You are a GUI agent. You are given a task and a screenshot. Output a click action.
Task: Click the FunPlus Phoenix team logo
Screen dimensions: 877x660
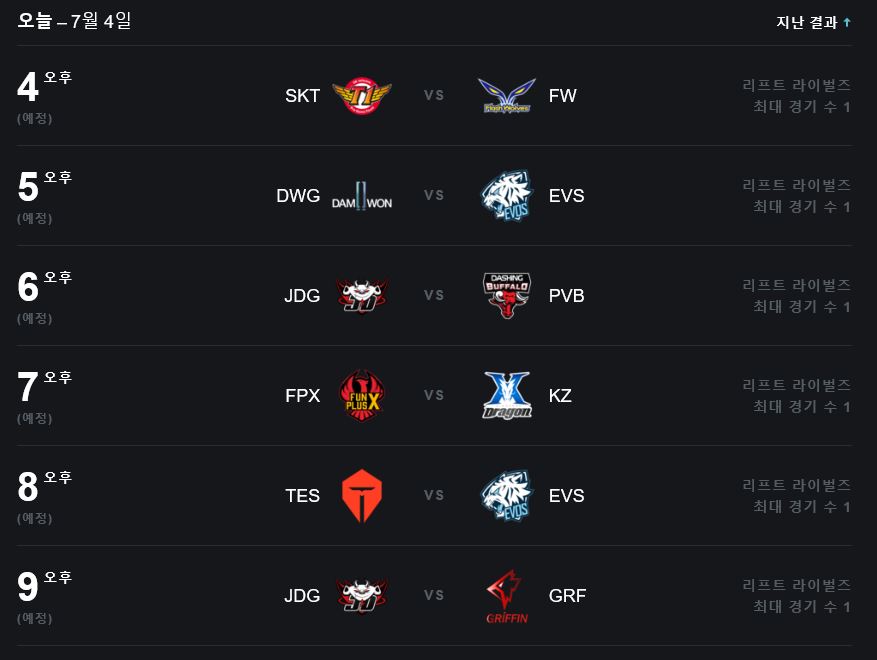[x=361, y=396]
